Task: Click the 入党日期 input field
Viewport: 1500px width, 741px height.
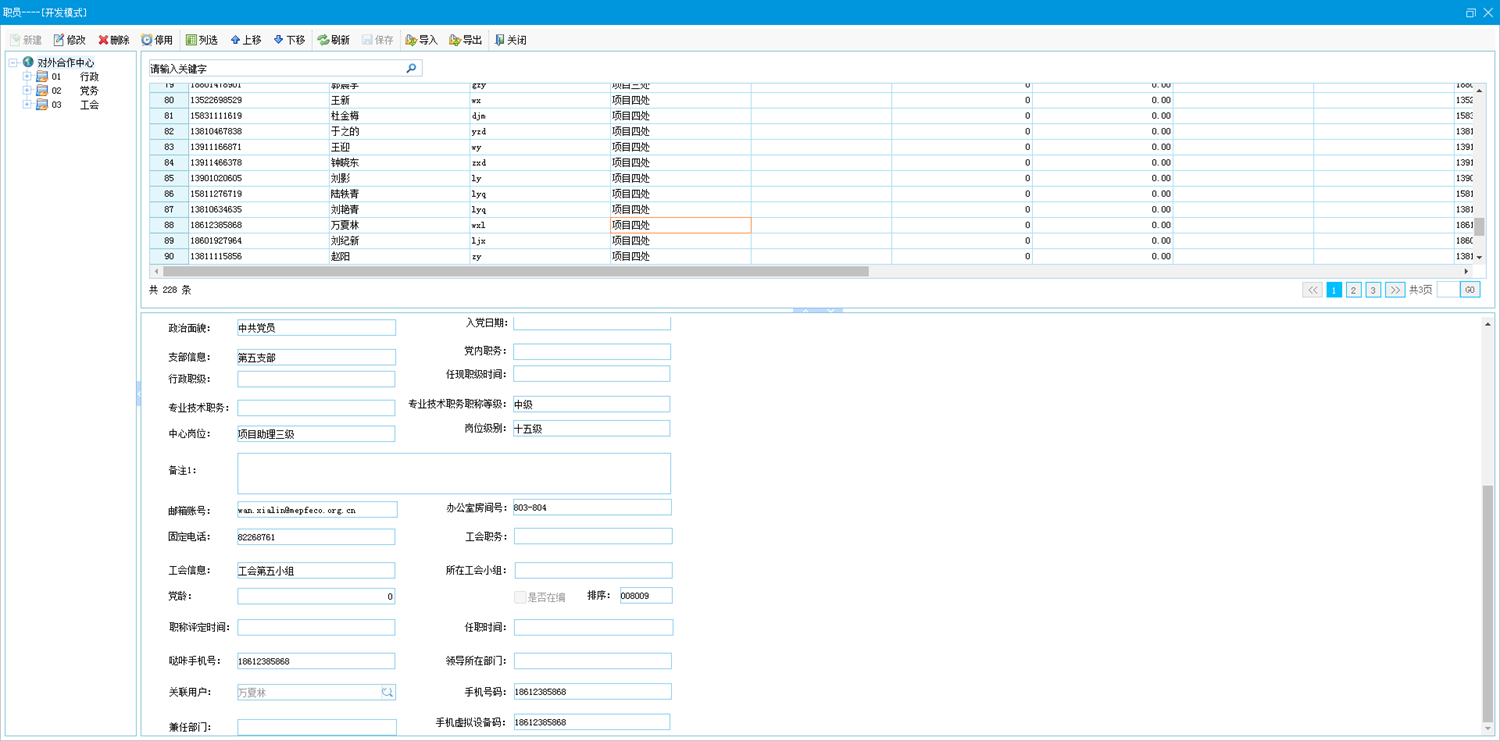Action: point(592,323)
